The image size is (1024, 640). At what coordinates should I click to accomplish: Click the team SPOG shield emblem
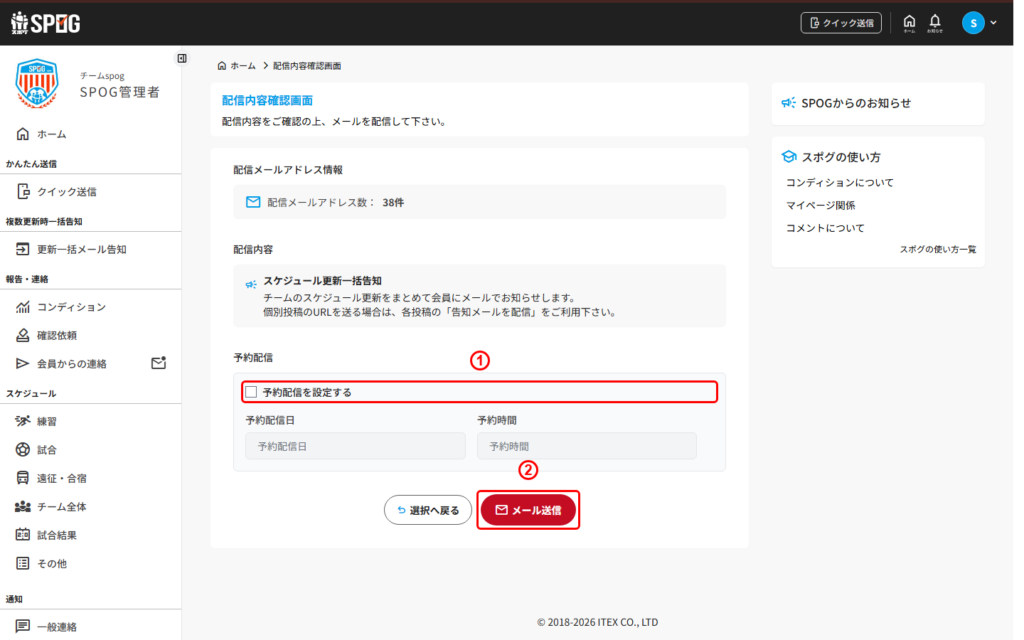click(x=37, y=84)
